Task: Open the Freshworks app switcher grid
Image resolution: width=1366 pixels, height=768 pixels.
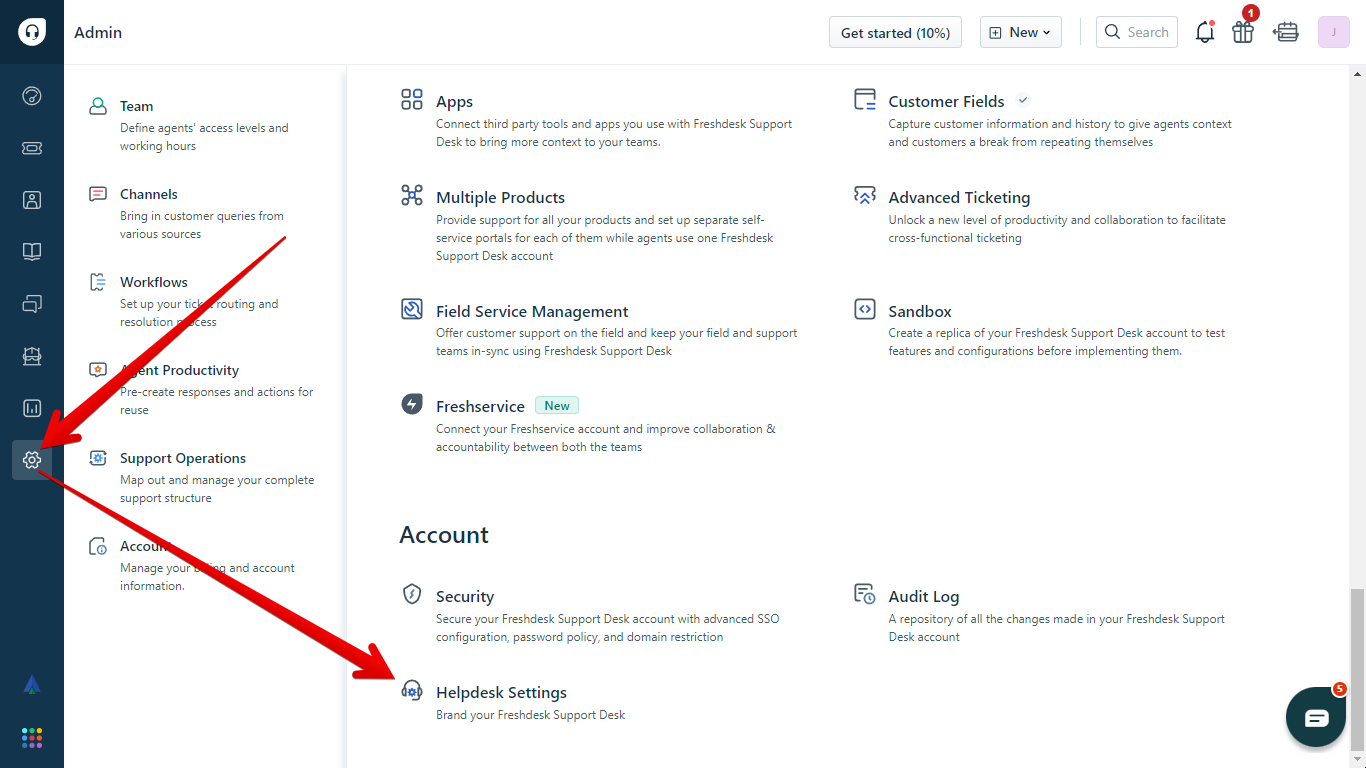Action: [32, 738]
